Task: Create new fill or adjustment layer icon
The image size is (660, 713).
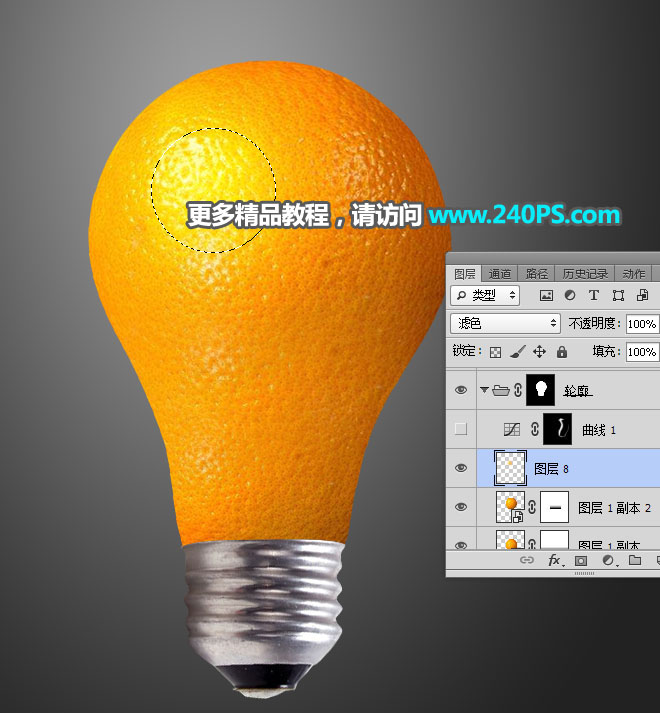Action: (609, 561)
